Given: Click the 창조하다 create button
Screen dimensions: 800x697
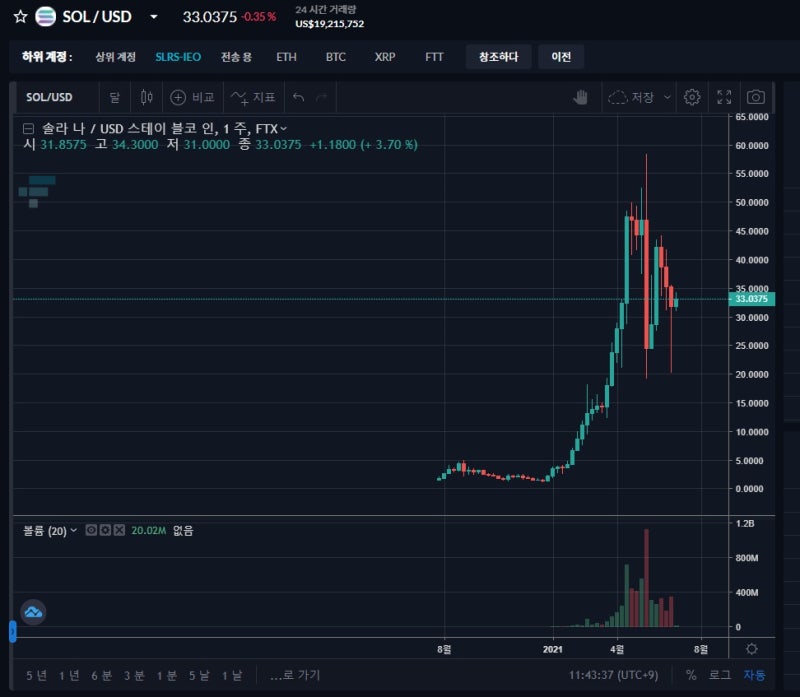Looking at the screenshot, I should pos(498,57).
